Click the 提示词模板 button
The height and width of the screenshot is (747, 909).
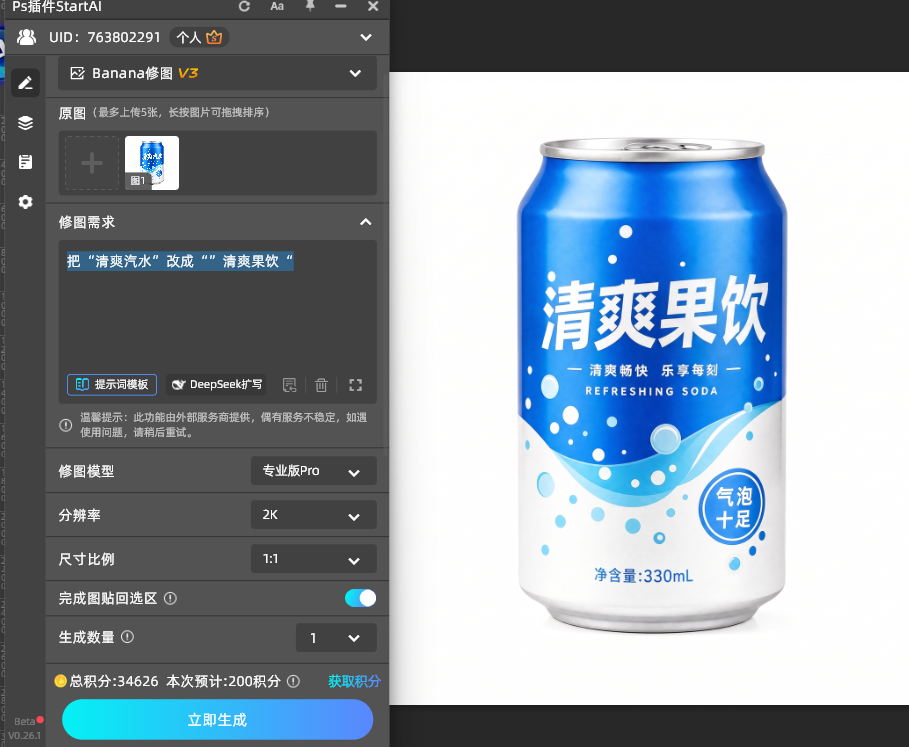coord(112,385)
